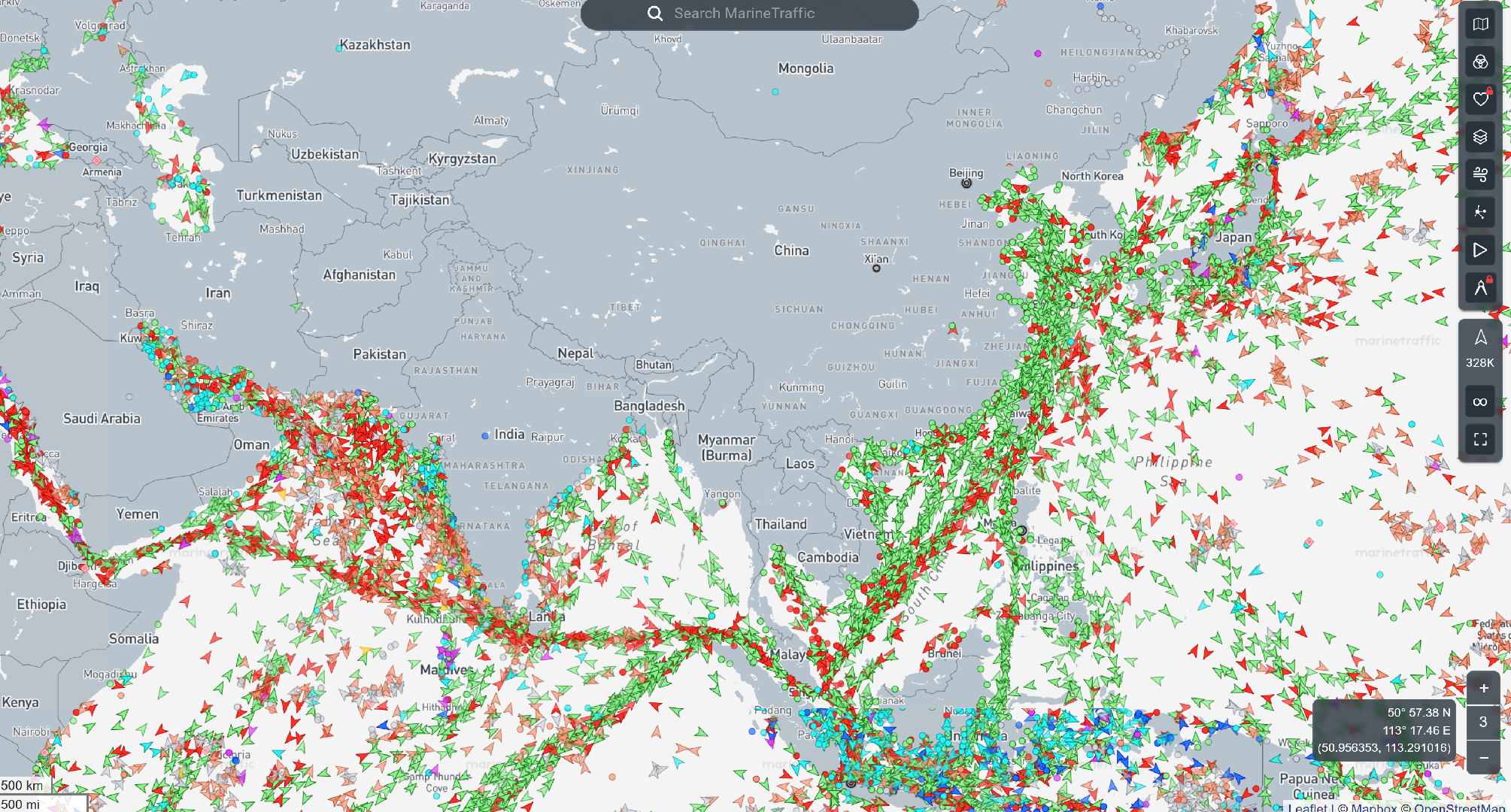Image resolution: width=1511 pixels, height=812 pixels.
Task: Enter fullscreen map mode
Action: (x=1480, y=439)
